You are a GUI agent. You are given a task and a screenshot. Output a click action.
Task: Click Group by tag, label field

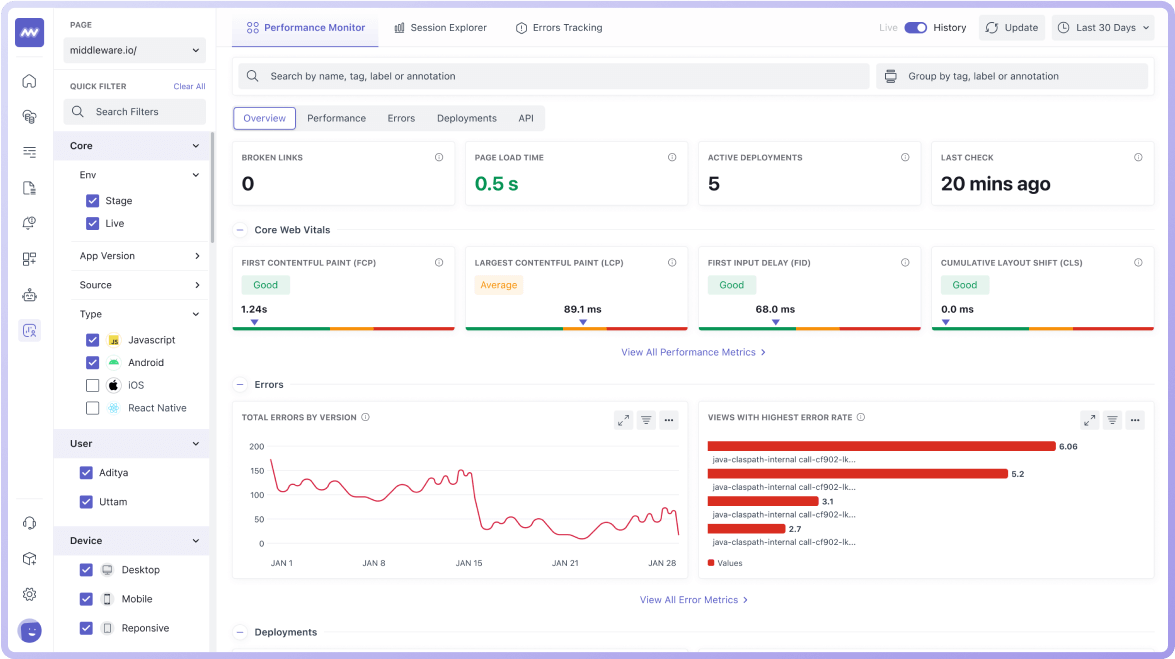click(x=1012, y=76)
